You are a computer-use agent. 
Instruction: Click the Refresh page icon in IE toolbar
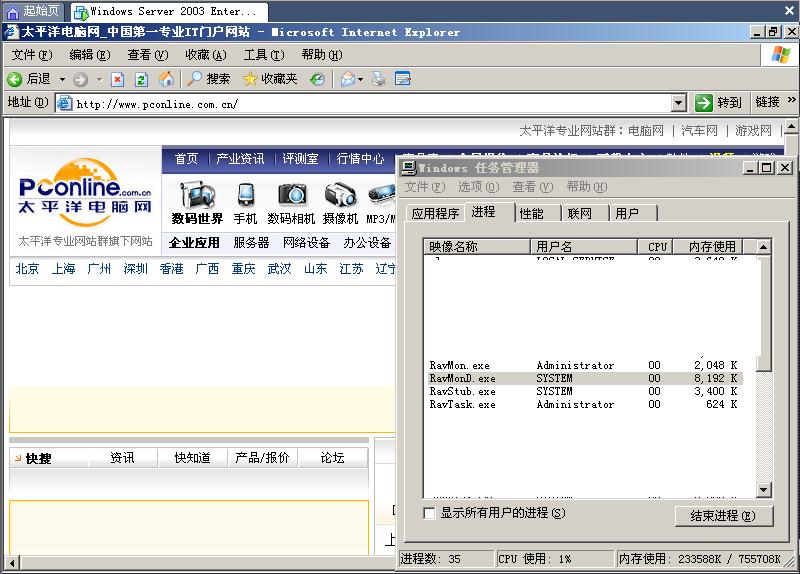[141, 79]
